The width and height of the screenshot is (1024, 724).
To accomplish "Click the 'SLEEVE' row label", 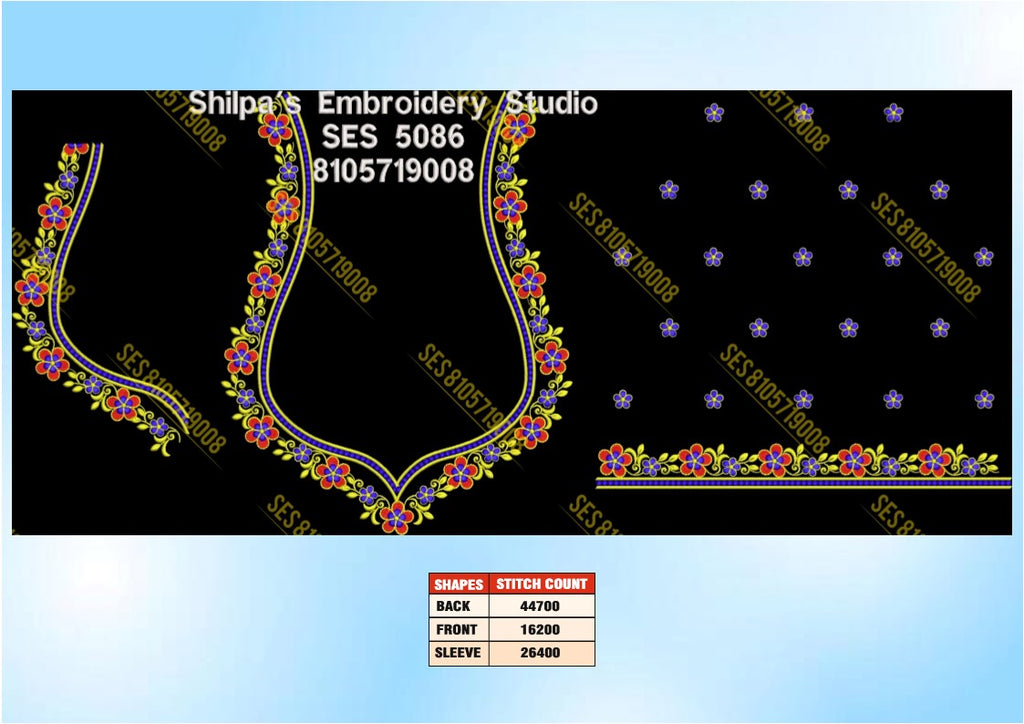I will (458, 652).
